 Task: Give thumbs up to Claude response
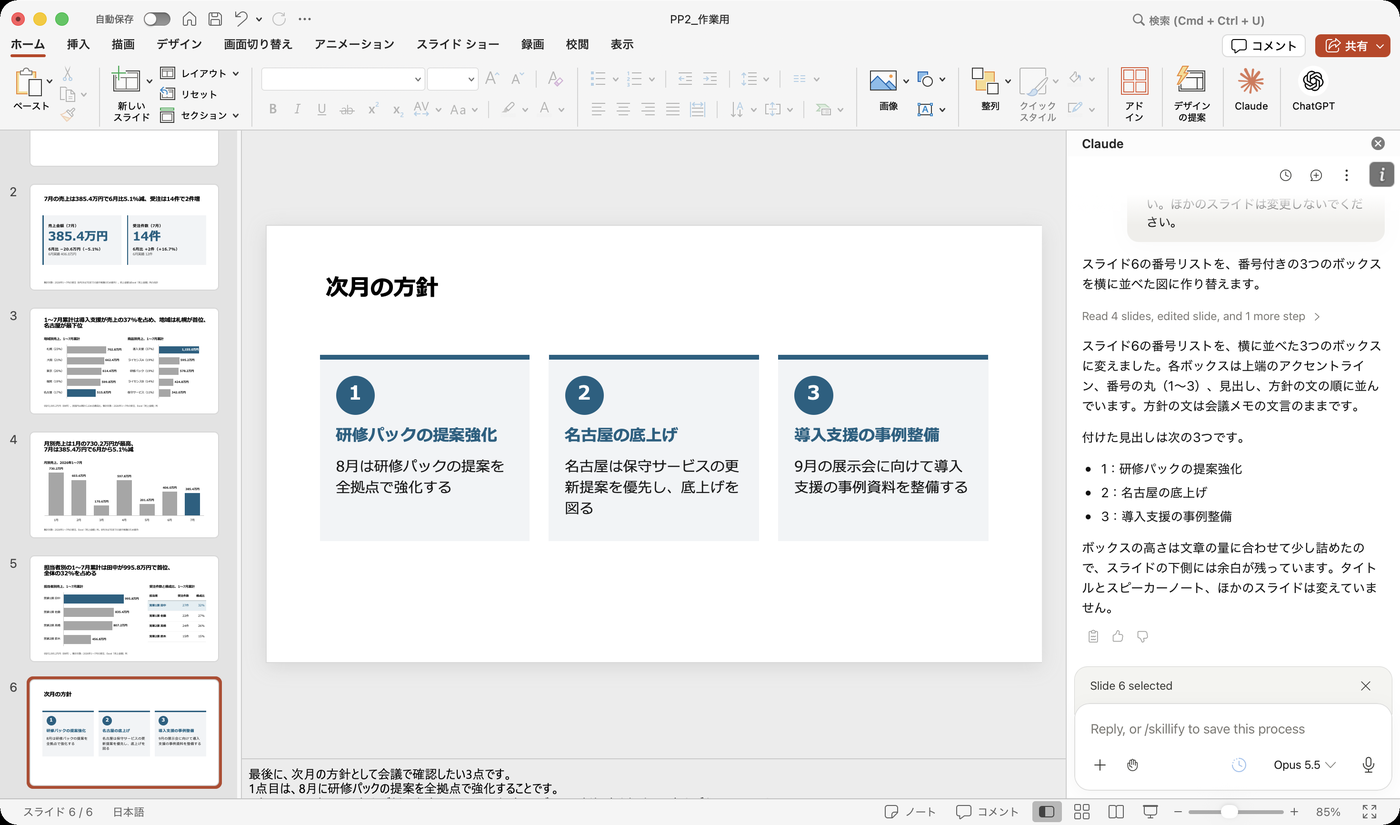pos(1118,636)
